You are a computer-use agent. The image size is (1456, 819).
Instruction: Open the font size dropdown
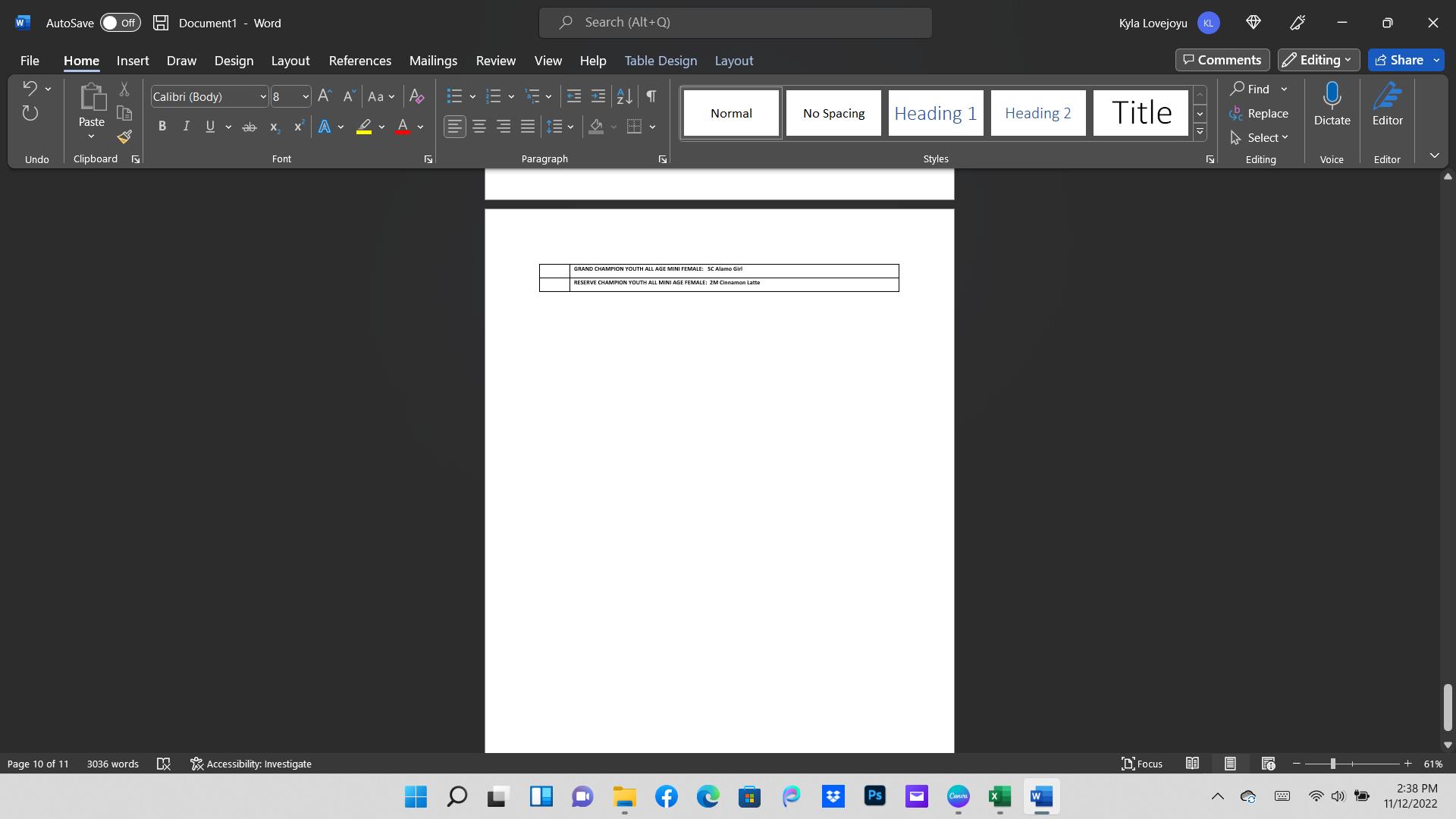click(306, 96)
